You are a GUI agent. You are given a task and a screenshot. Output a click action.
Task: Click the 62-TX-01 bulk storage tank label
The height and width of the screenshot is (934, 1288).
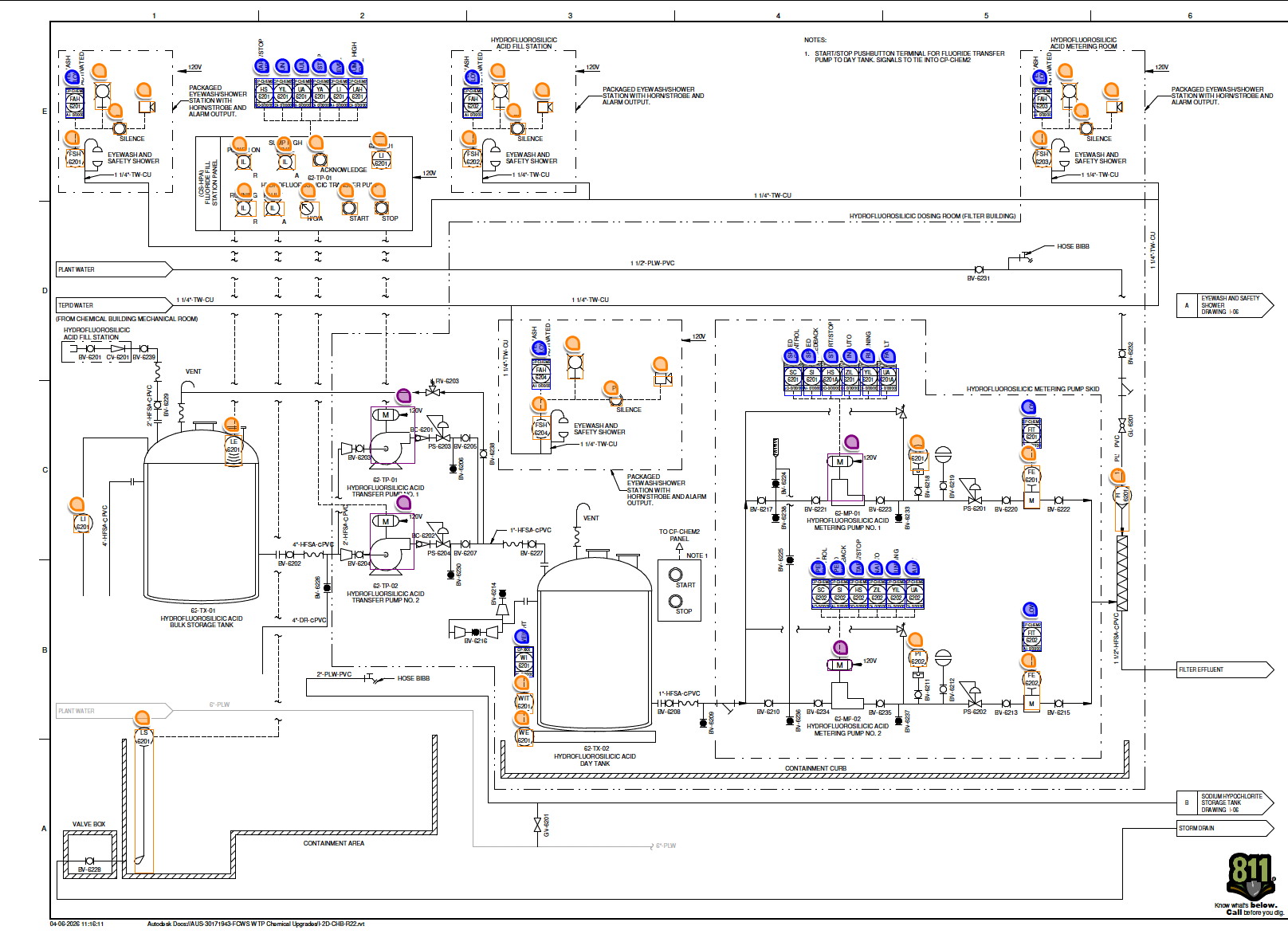point(202,610)
